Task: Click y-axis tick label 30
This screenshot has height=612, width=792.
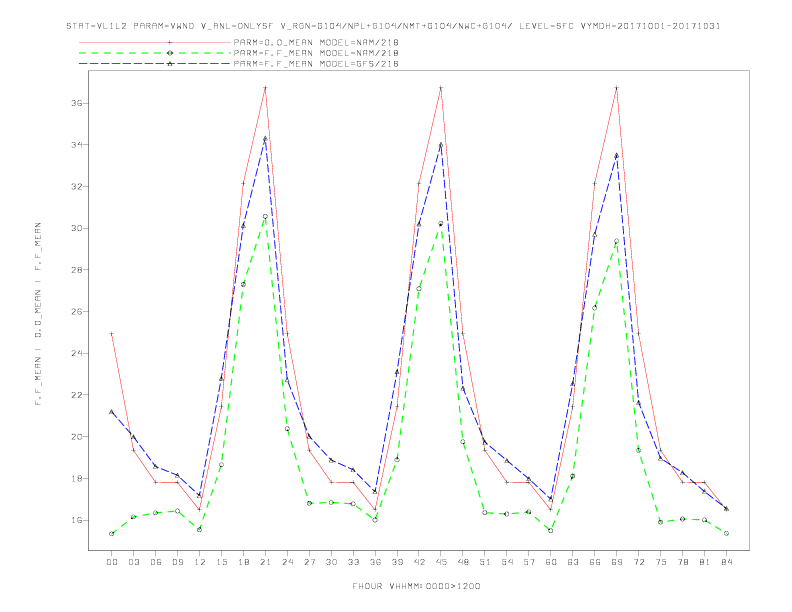Action: coord(77,228)
